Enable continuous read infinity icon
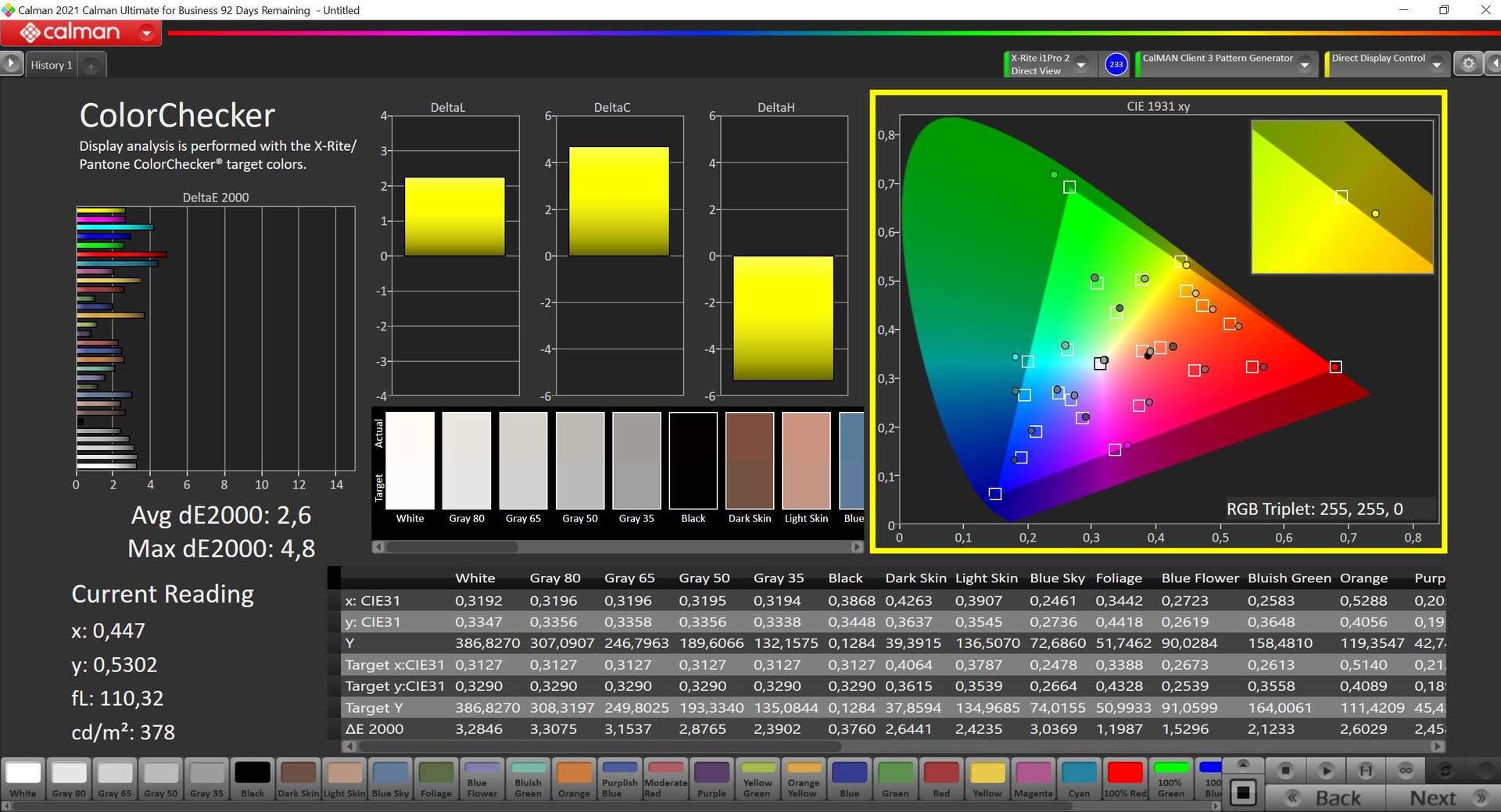Image resolution: width=1501 pixels, height=812 pixels. (1406, 771)
